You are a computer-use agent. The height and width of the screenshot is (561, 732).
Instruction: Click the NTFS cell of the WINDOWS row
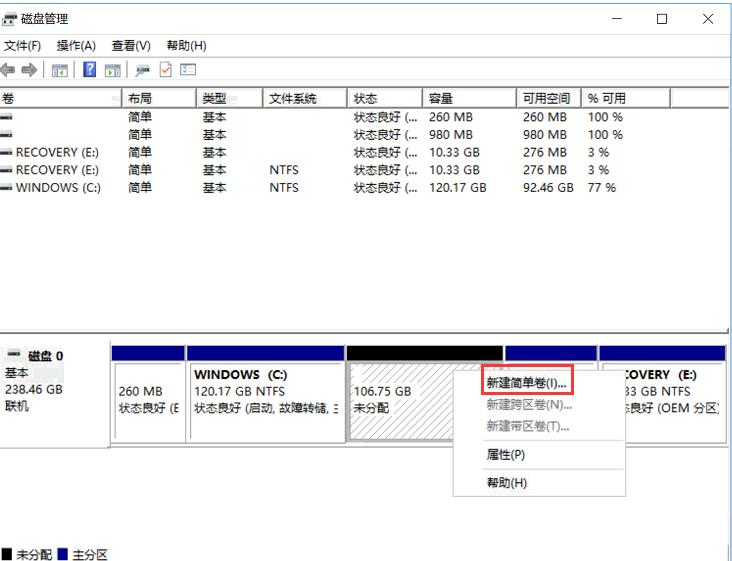(x=284, y=188)
